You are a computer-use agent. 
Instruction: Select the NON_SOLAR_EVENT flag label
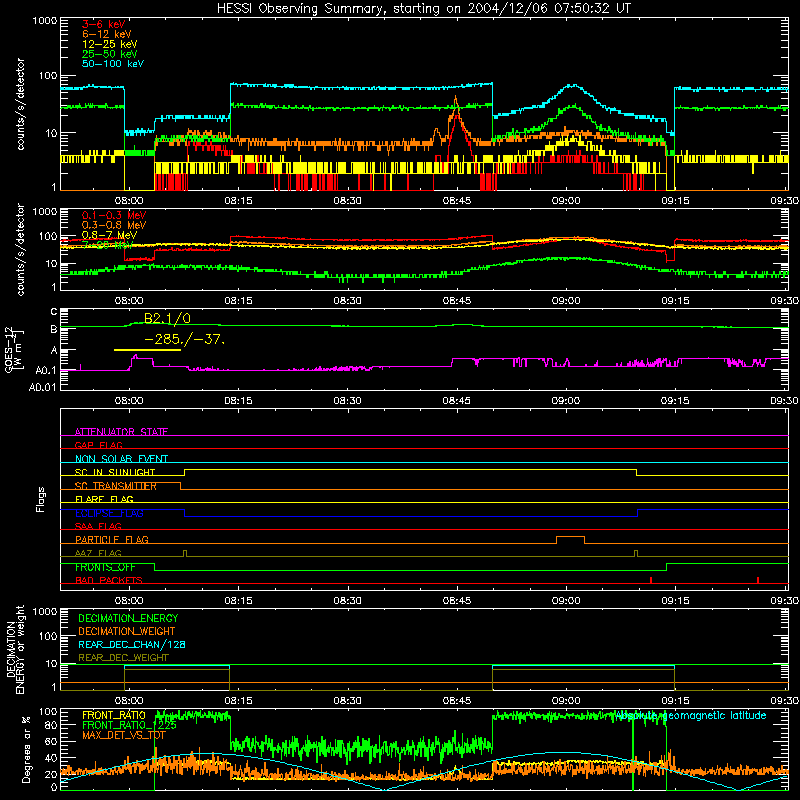(x=121, y=459)
